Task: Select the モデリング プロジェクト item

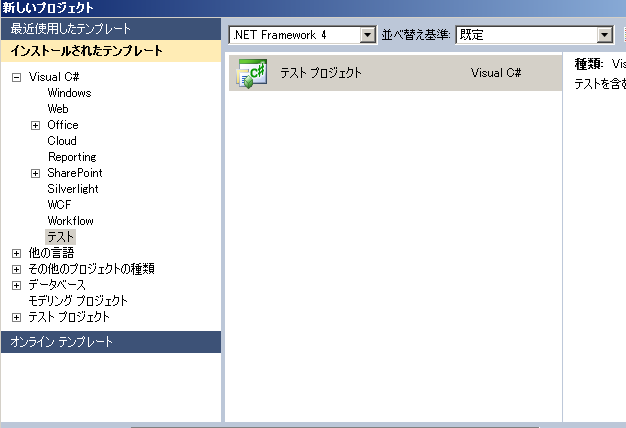Action: [x=78, y=301]
